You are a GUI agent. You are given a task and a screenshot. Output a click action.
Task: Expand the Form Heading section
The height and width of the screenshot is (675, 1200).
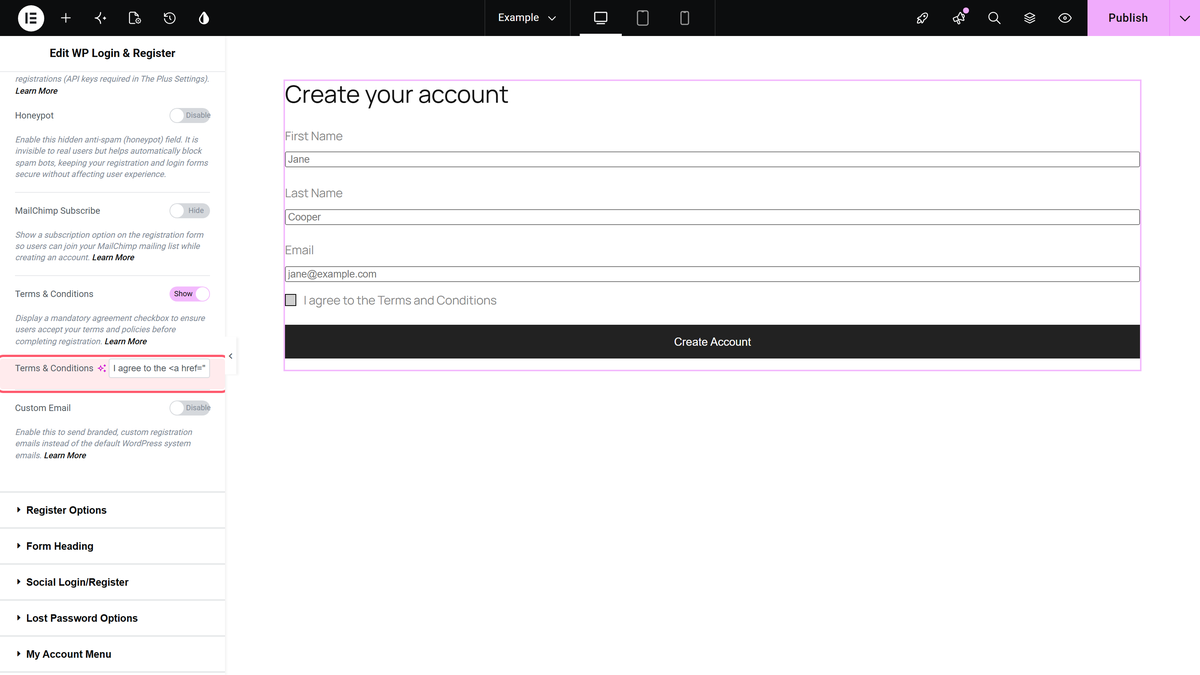[113, 546]
